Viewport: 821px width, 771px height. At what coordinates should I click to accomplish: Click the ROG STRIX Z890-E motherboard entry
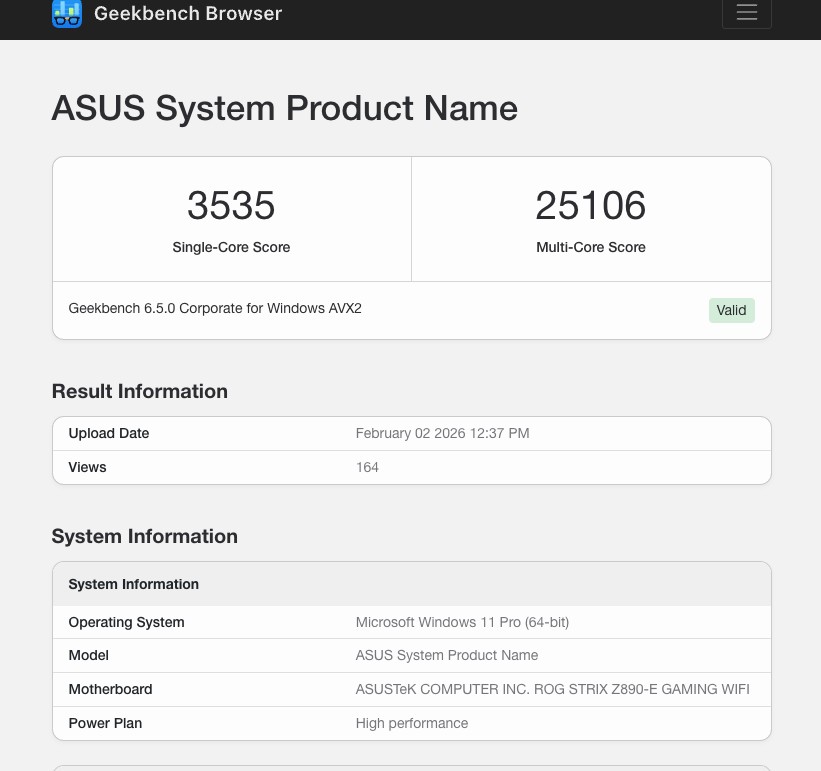552,689
